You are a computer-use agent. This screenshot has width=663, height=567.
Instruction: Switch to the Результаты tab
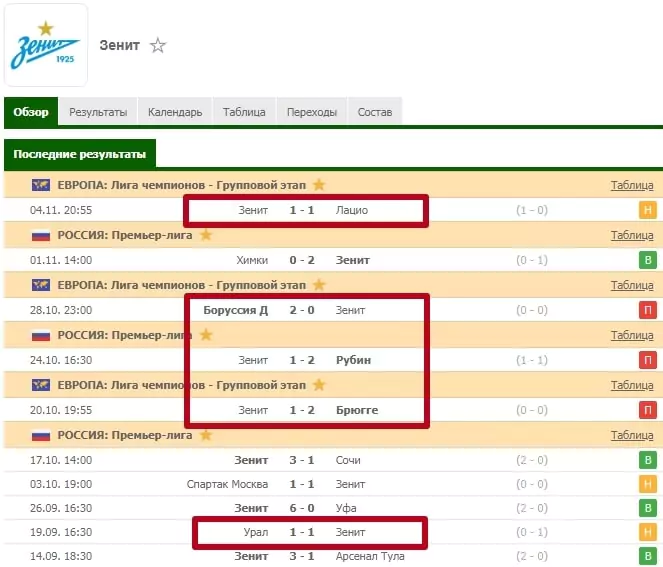tap(98, 112)
